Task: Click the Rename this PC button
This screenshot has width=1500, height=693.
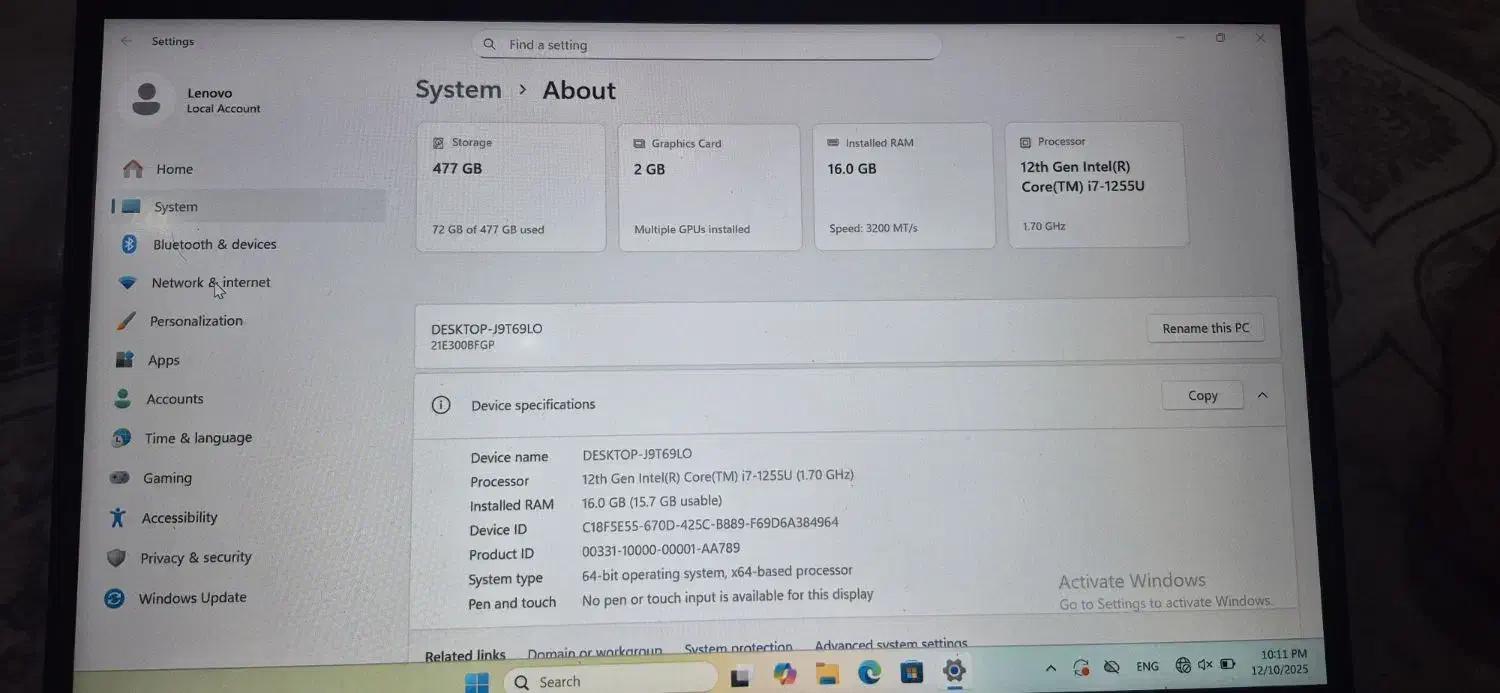Action: tap(1204, 327)
